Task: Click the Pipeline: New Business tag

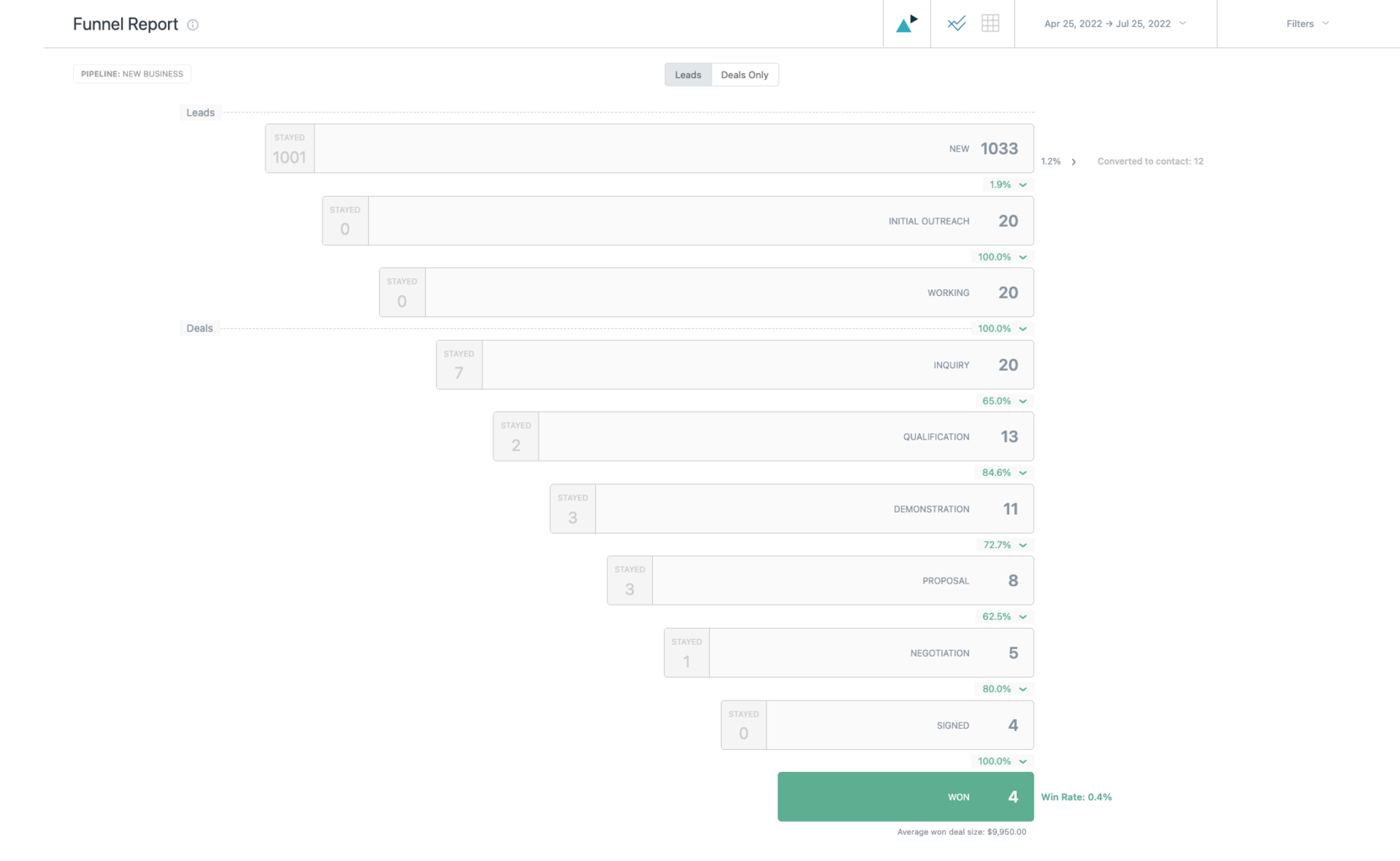Action: tap(132, 74)
